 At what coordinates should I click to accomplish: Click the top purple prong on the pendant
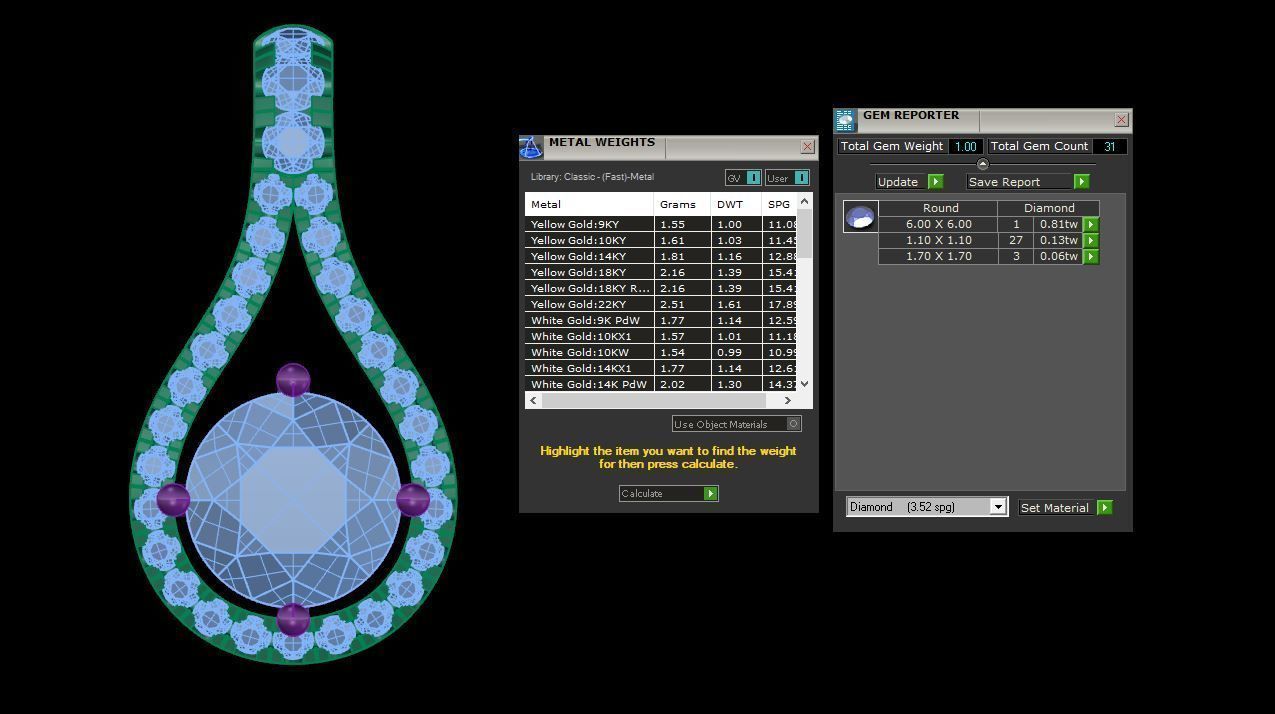point(293,381)
